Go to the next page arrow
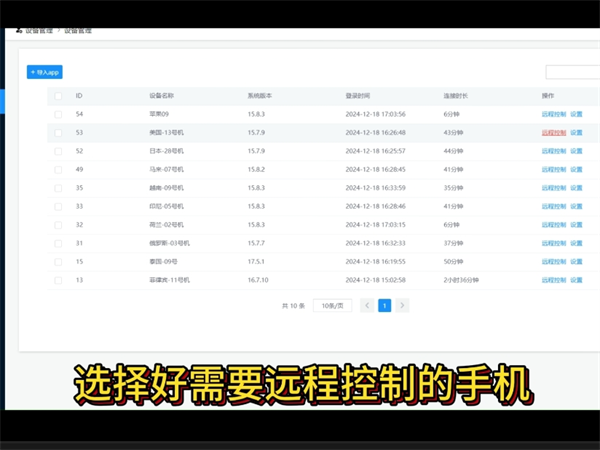600x450 pixels. (402, 305)
